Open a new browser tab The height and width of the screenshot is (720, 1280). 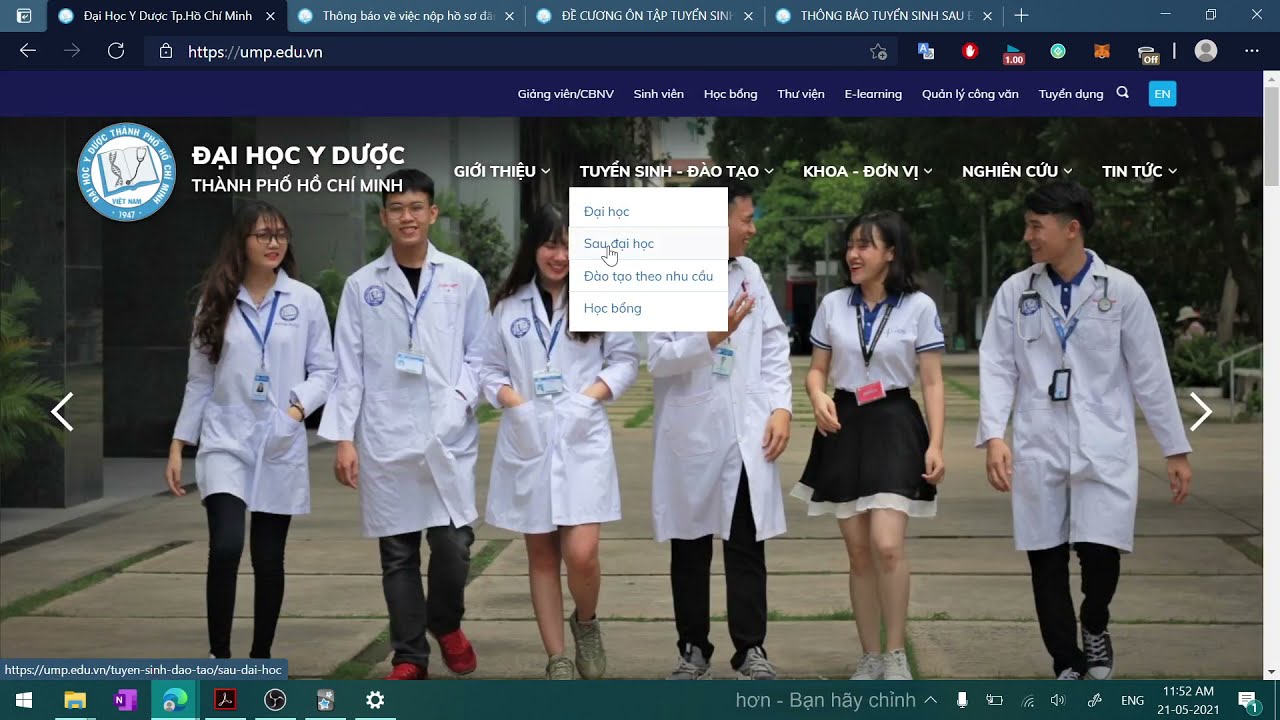click(1021, 16)
